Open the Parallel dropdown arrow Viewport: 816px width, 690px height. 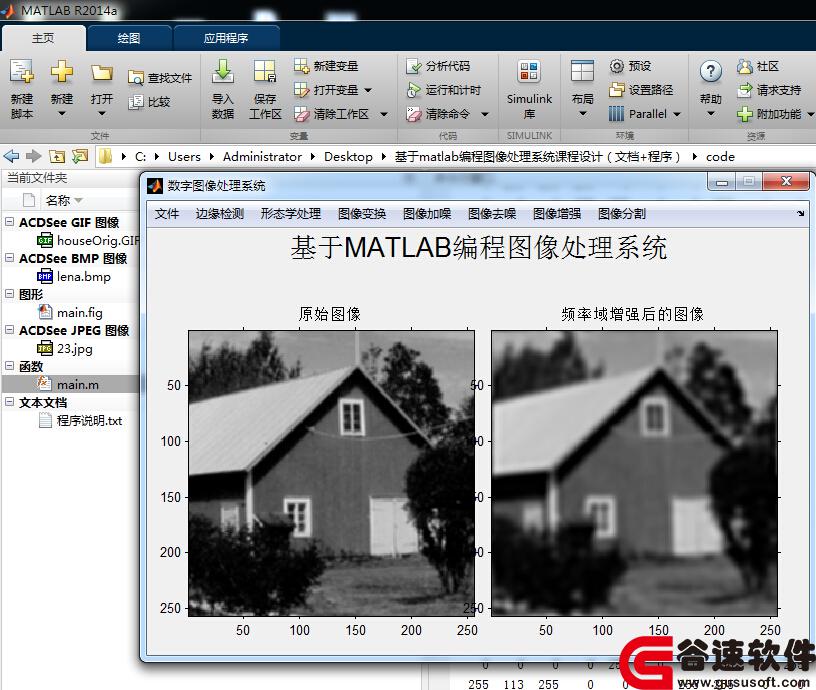[x=677, y=114]
